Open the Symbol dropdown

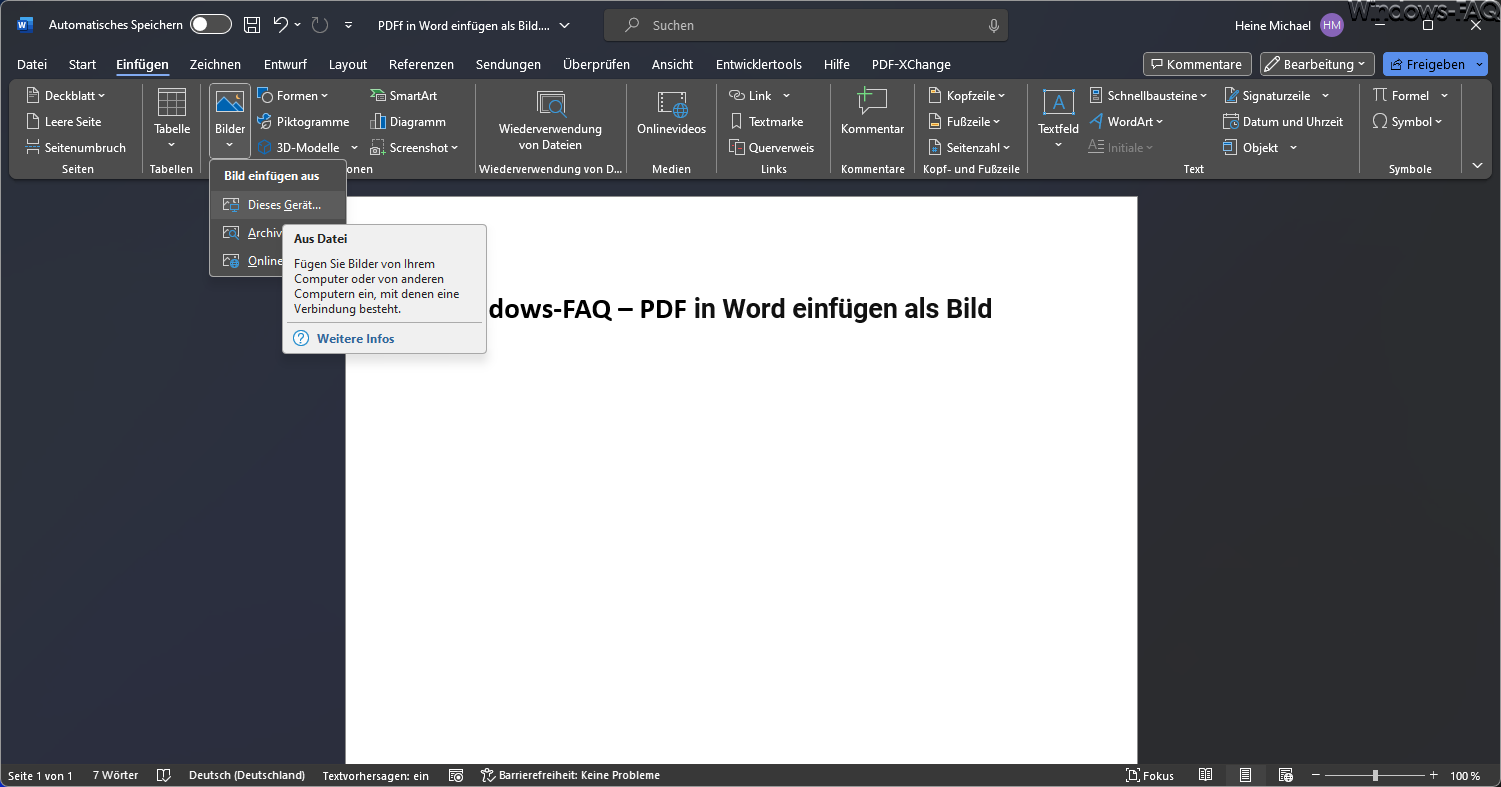click(x=1408, y=122)
